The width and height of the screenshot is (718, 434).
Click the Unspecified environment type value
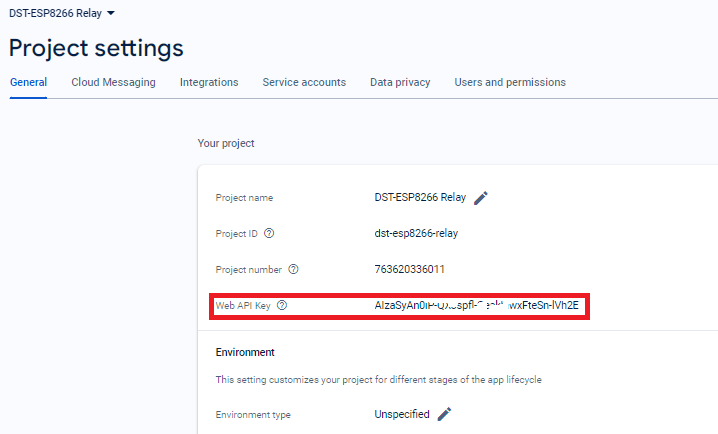(x=402, y=414)
